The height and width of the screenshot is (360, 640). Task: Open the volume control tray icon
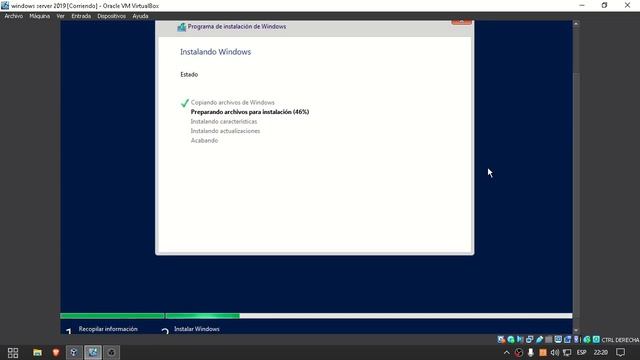point(554,353)
